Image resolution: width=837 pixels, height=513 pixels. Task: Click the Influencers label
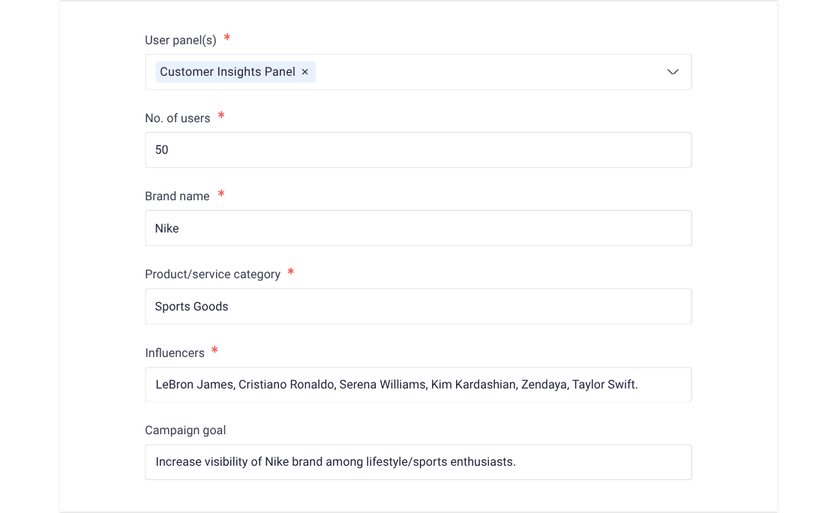click(175, 353)
